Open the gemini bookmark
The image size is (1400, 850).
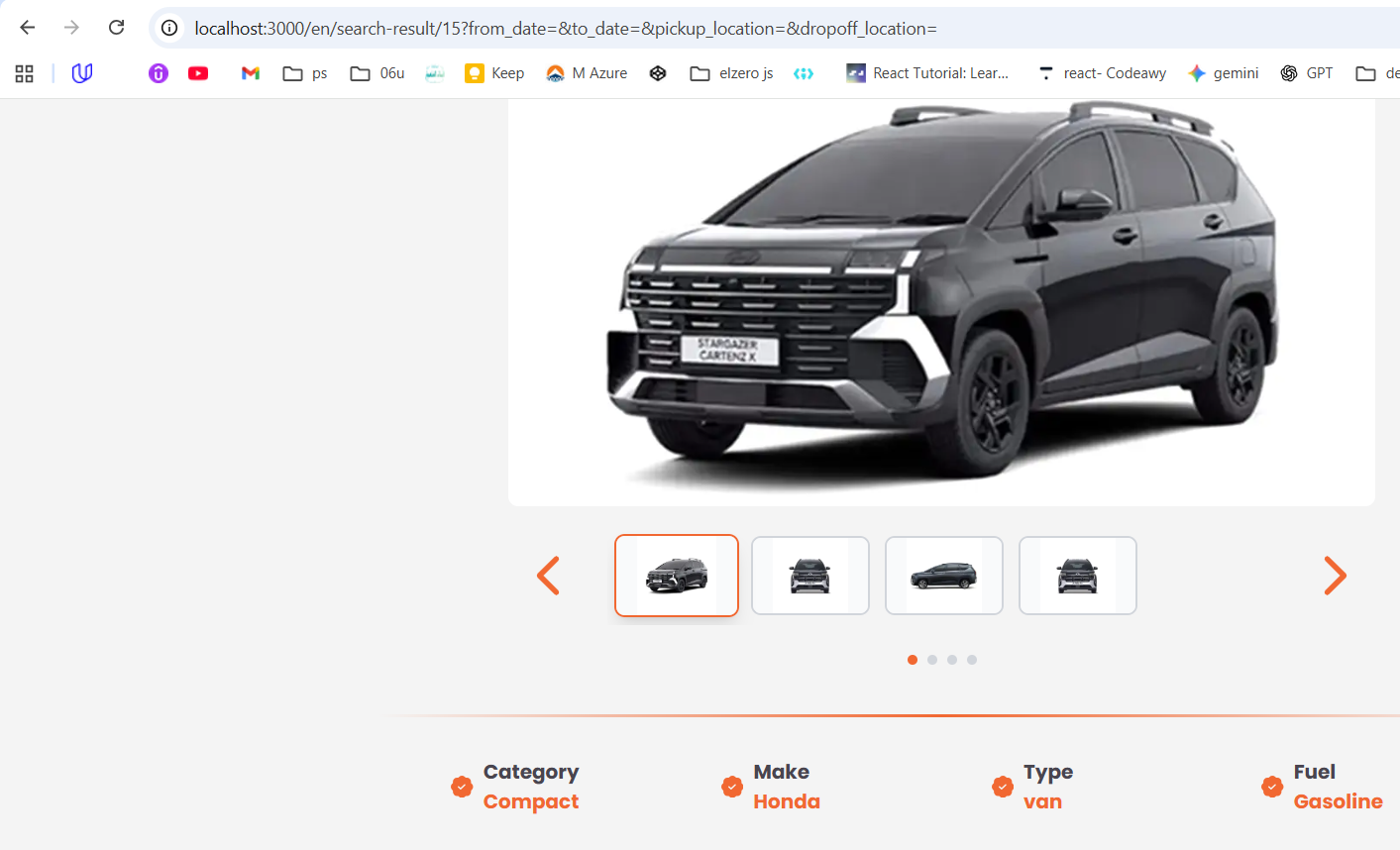coord(1224,73)
